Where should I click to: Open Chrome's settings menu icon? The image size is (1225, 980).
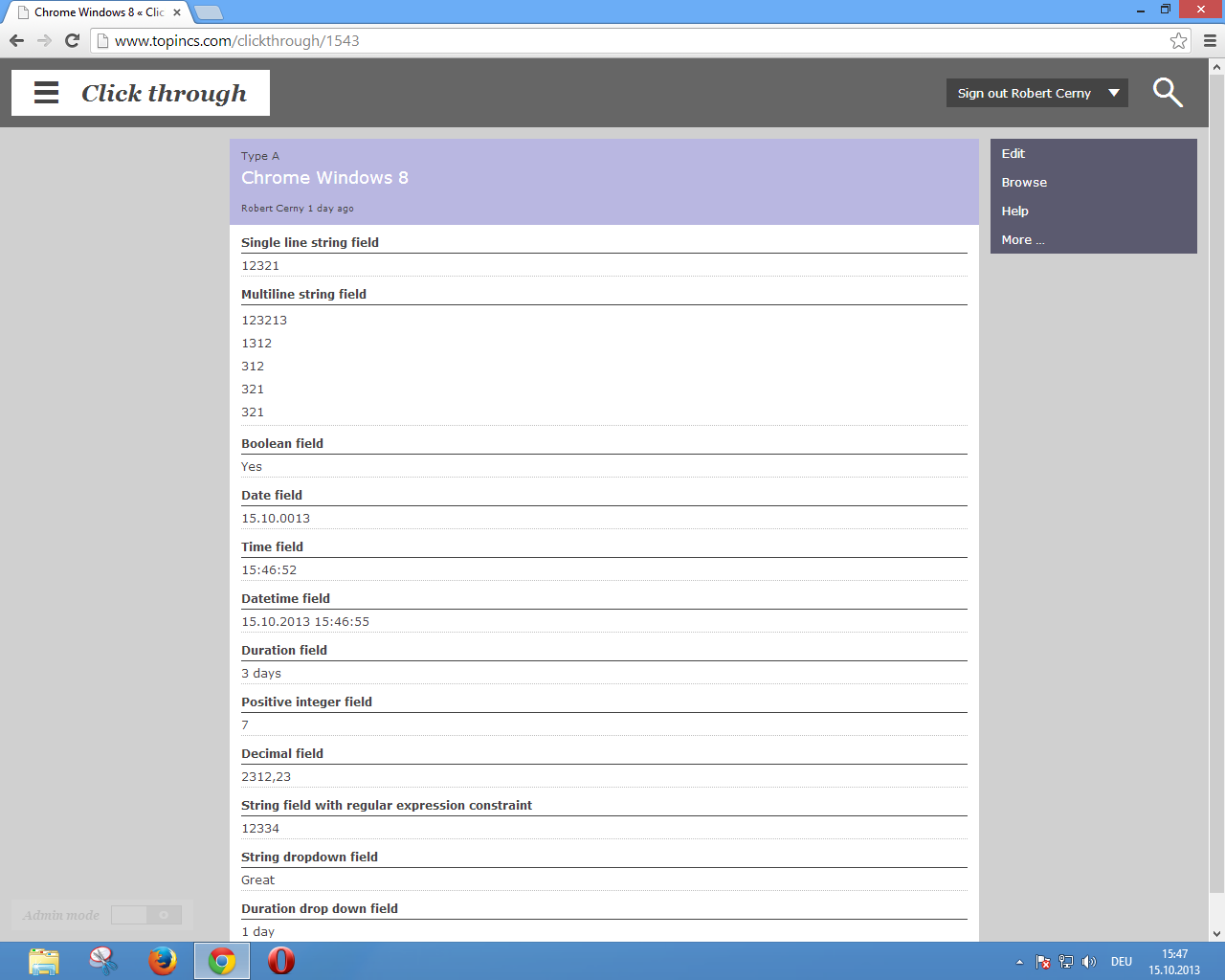point(1210,41)
